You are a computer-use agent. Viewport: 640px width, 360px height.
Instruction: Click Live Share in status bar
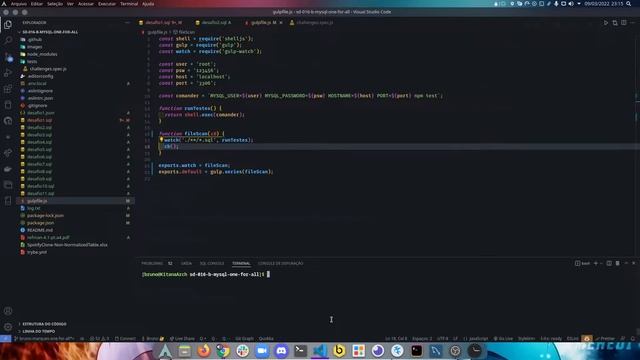pyautogui.click(x=182, y=338)
